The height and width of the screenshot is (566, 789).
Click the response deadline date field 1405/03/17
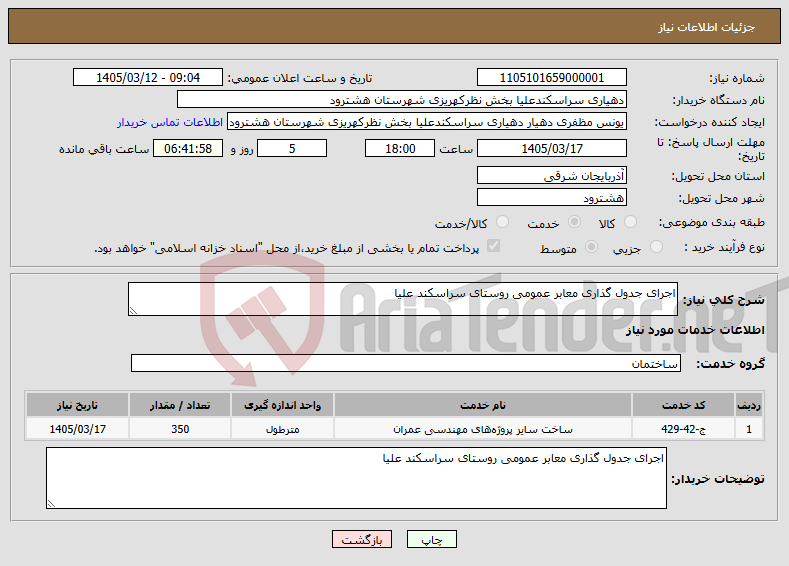coord(551,148)
